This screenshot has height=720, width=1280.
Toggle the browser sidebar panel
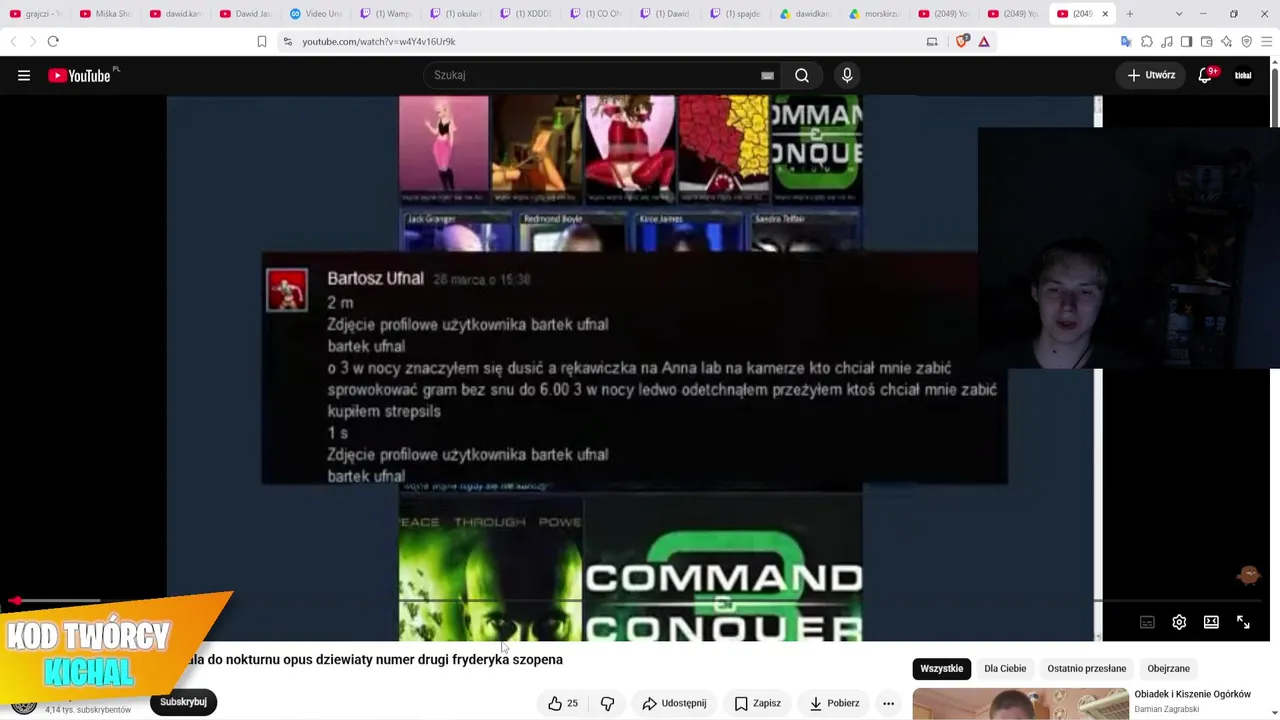[x=1186, y=41]
